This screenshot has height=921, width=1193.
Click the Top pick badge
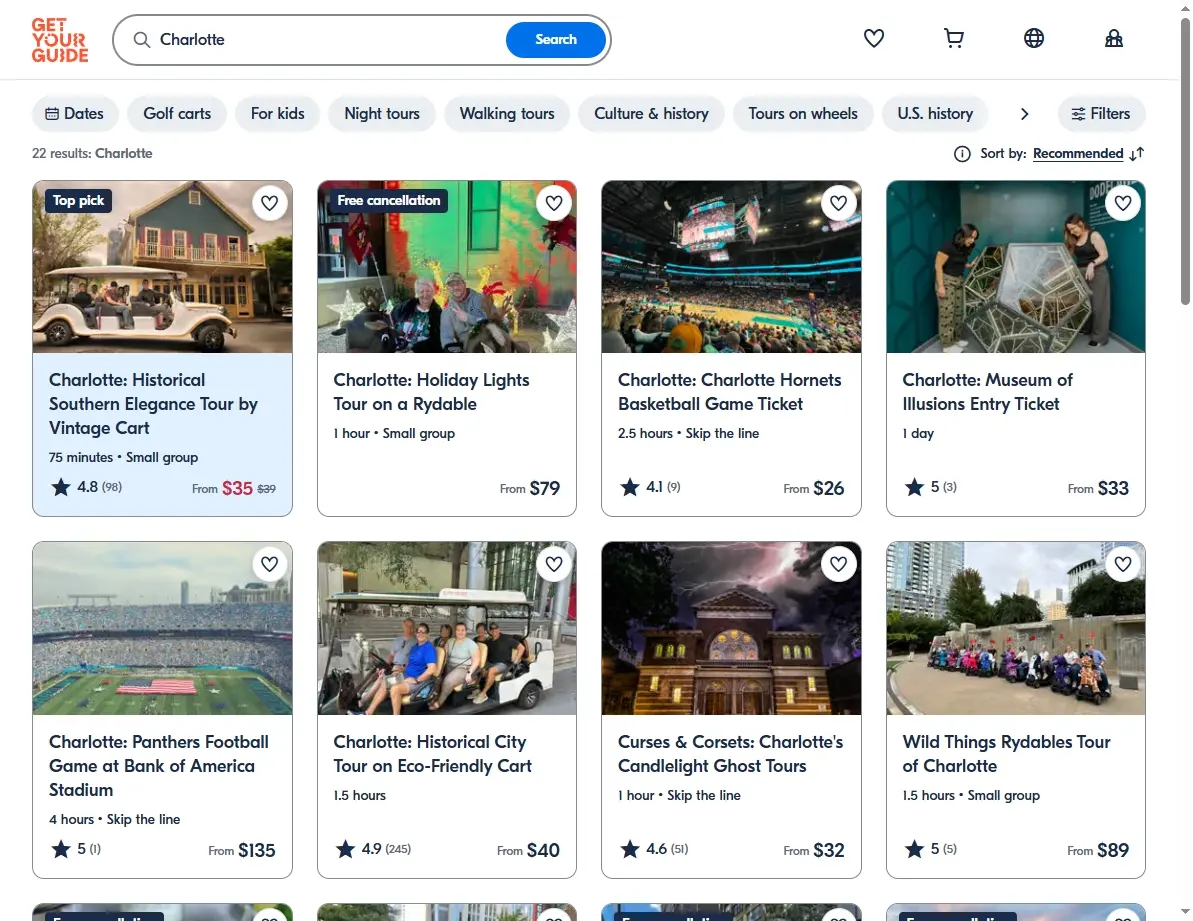(78, 201)
